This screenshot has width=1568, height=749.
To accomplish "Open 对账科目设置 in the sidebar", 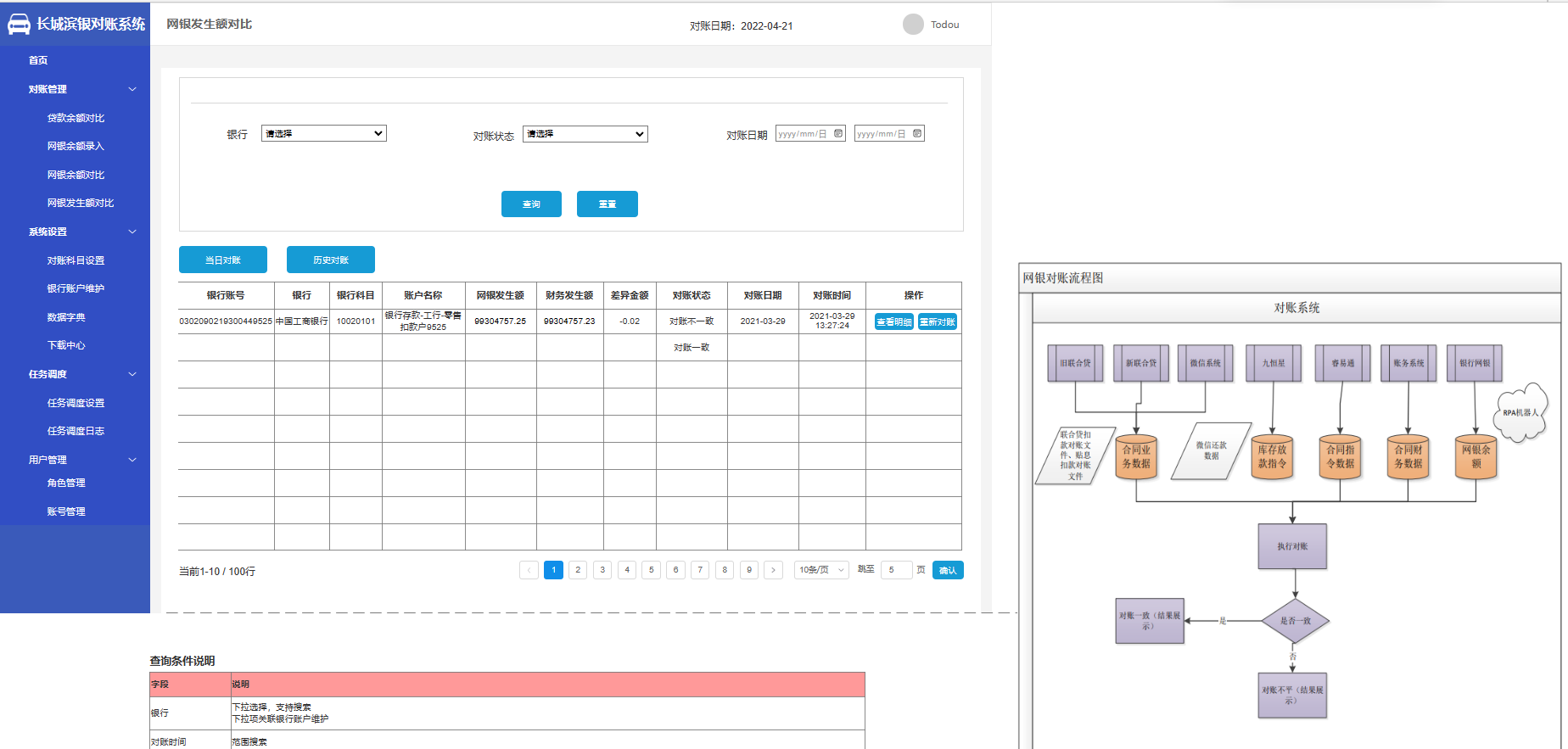I will pos(76,260).
